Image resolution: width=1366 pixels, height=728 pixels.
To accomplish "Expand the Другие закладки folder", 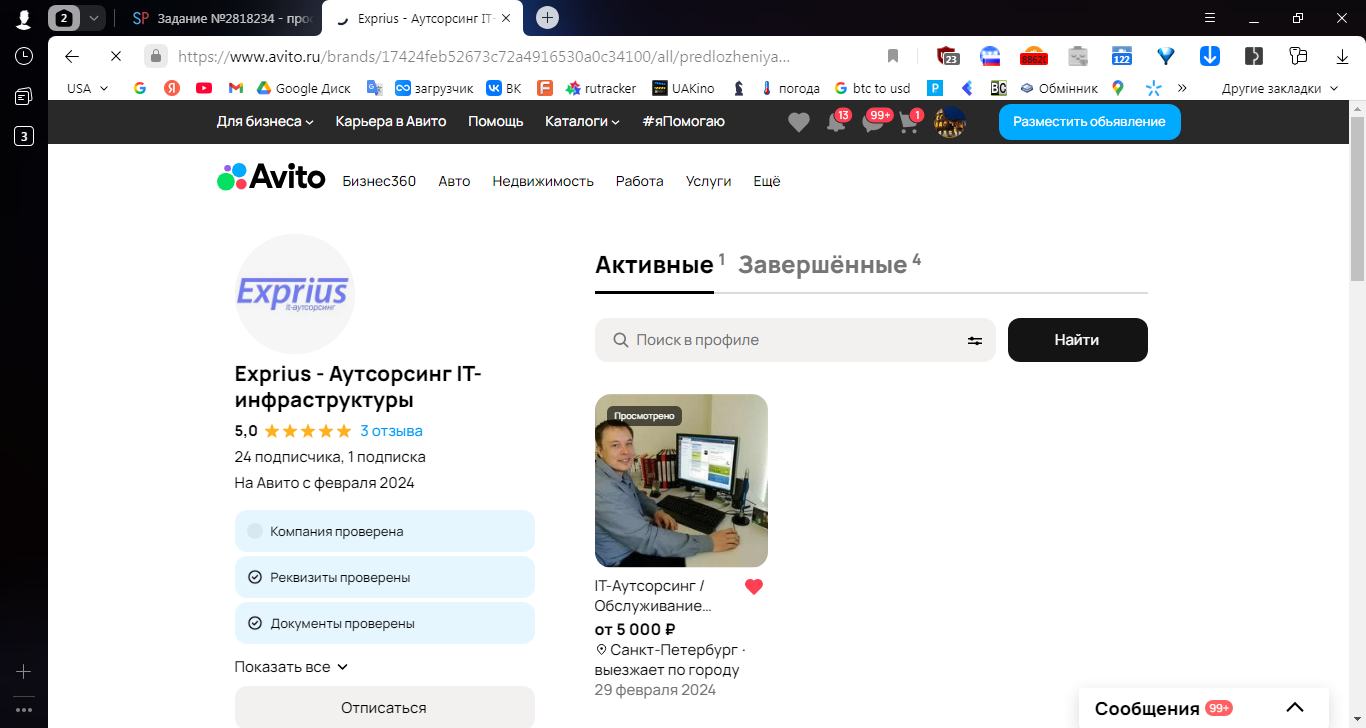I will coord(1279,88).
